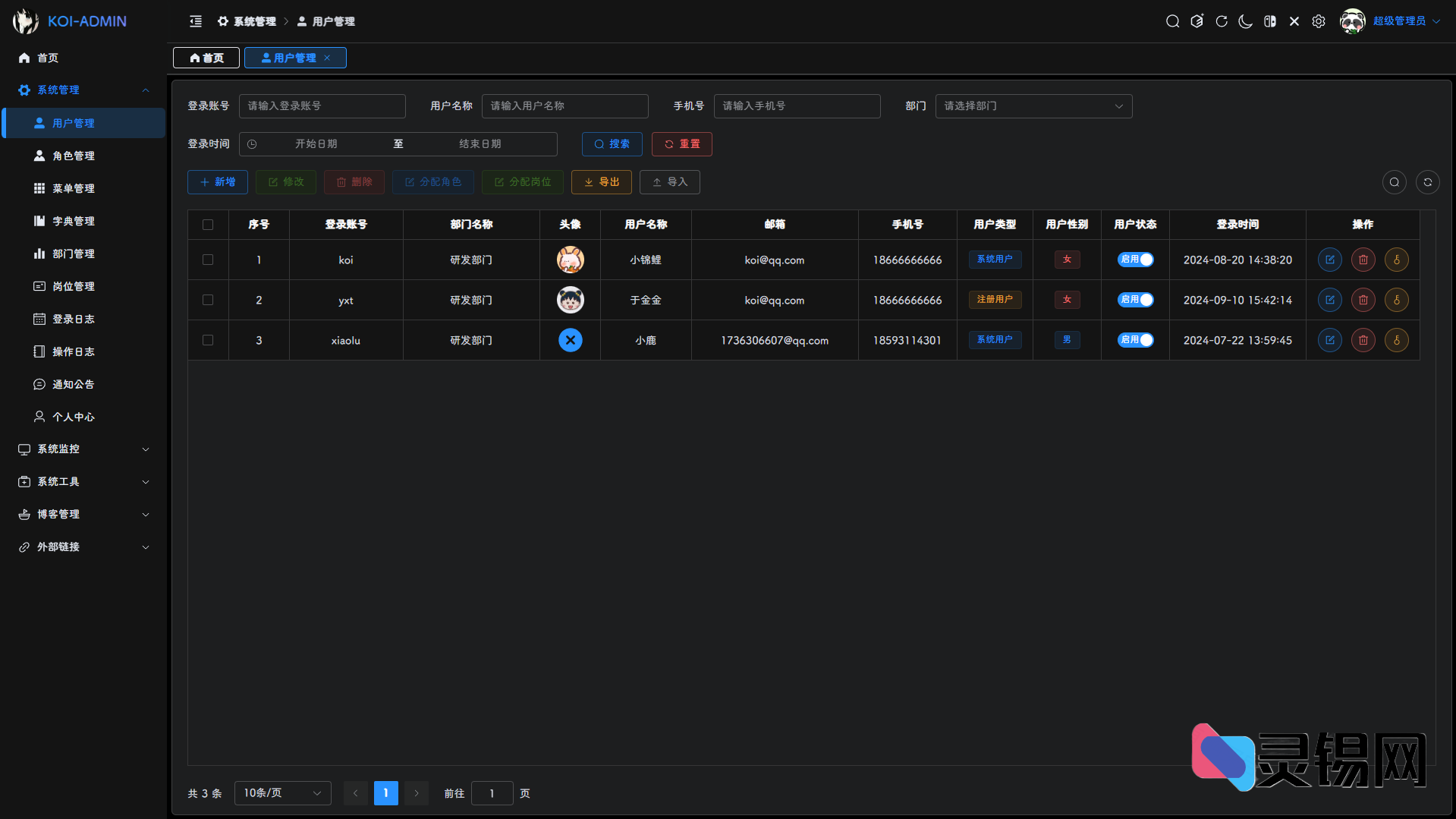Click the 导出 export button
This screenshot has width=1456, height=819.
[601, 182]
